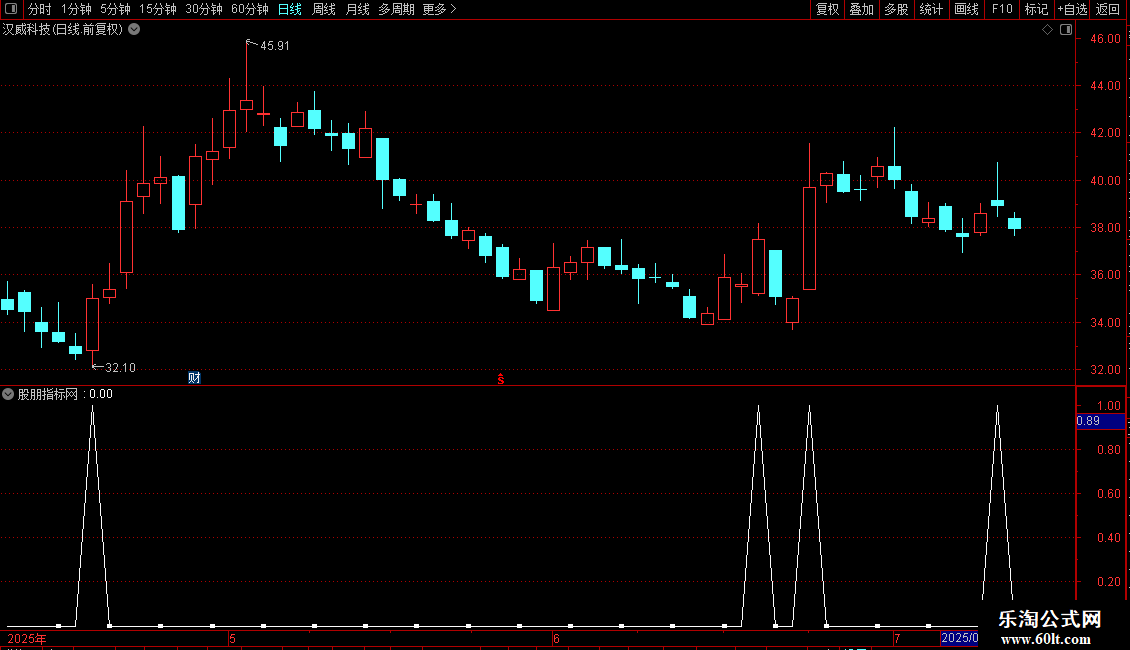This screenshot has height=650, width=1130.
Task: Click the 32.10 low price label
Action: [120, 368]
